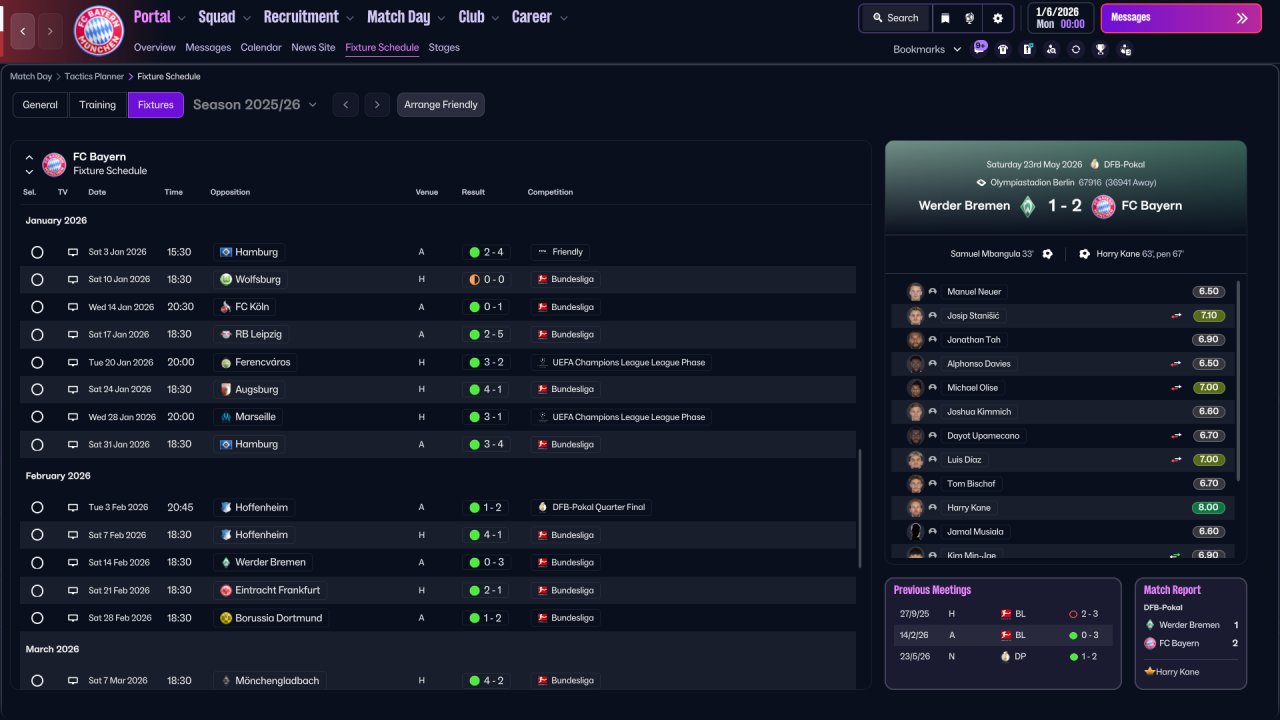1280x720 pixels.
Task: Go to previous season with left chevron
Action: [345, 105]
